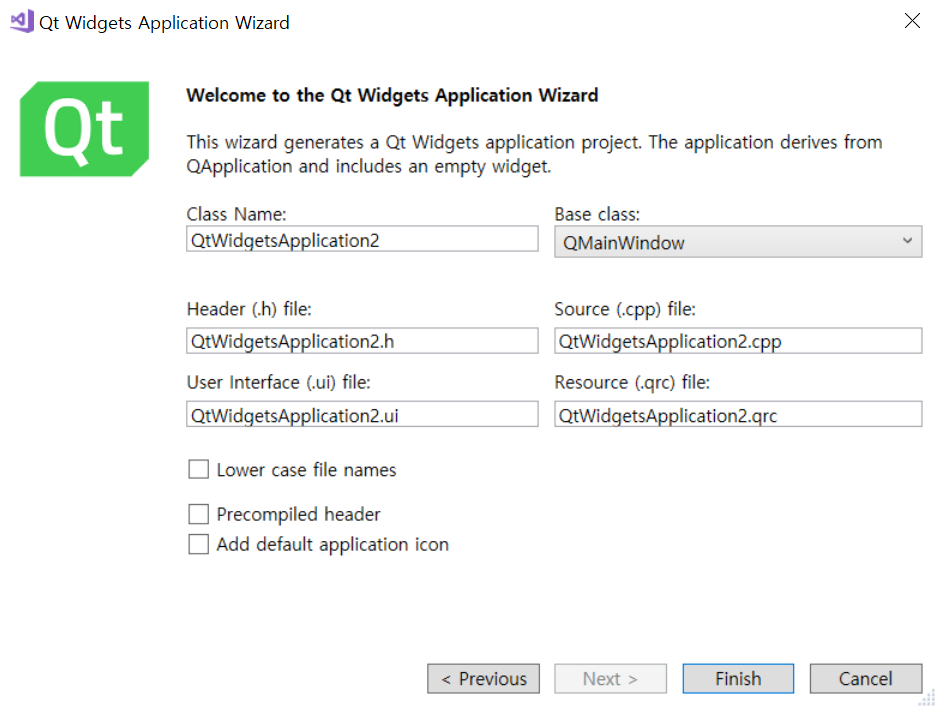
Task: Tick Add default application icon checkbox
Action: tap(198, 544)
